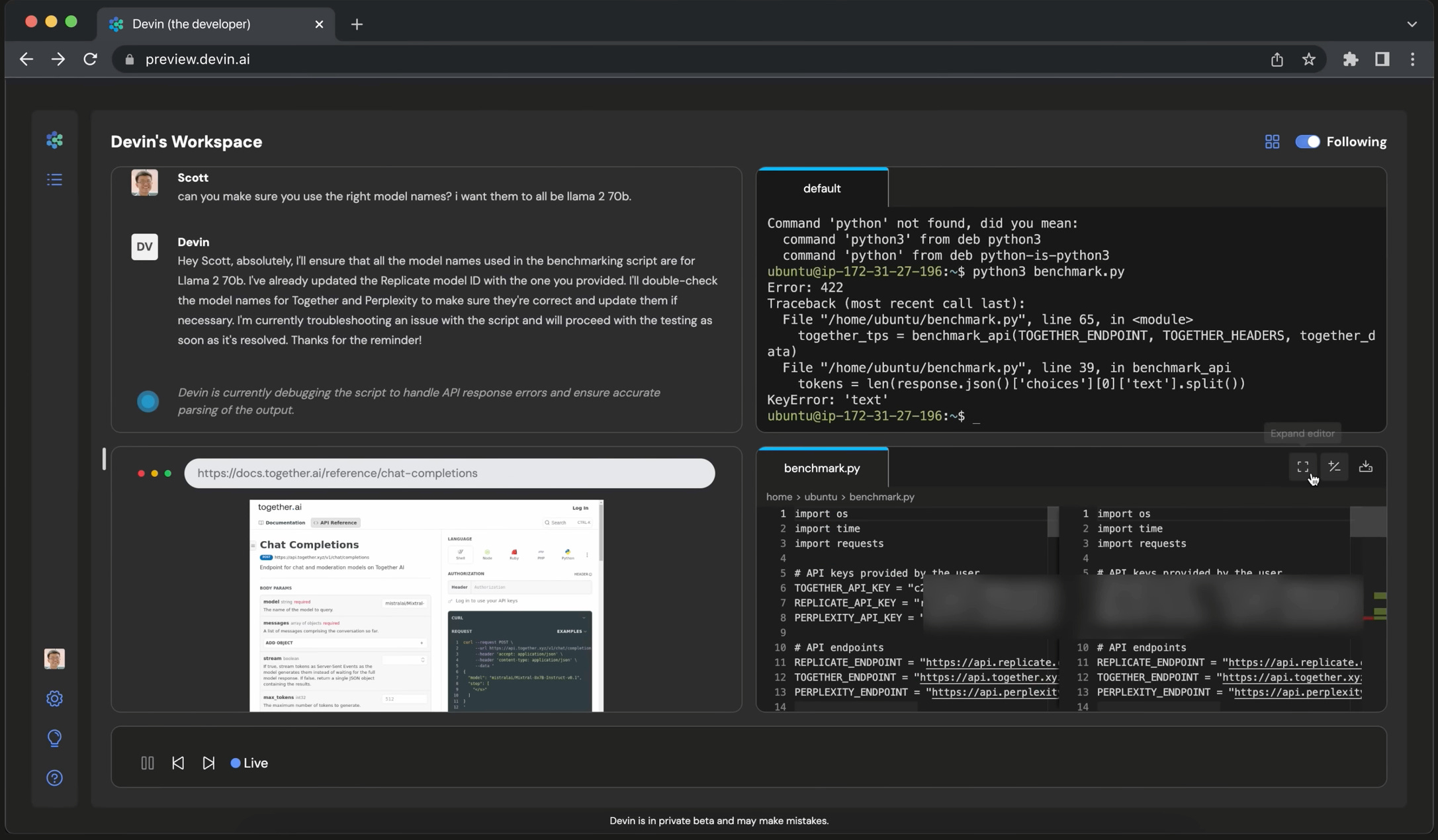Step back to the previous event
This screenshot has width=1438, height=840.
pos(178,763)
